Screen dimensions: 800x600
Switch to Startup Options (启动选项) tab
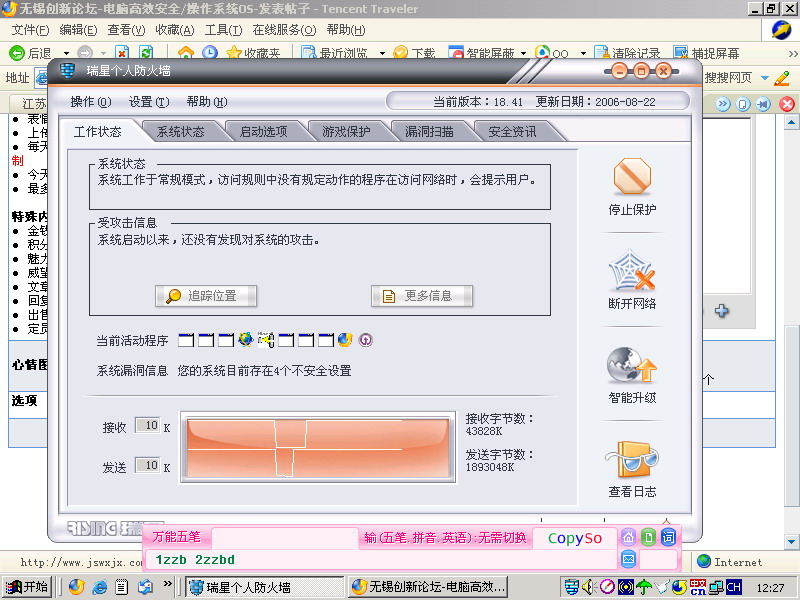pyautogui.click(x=263, y=132)
